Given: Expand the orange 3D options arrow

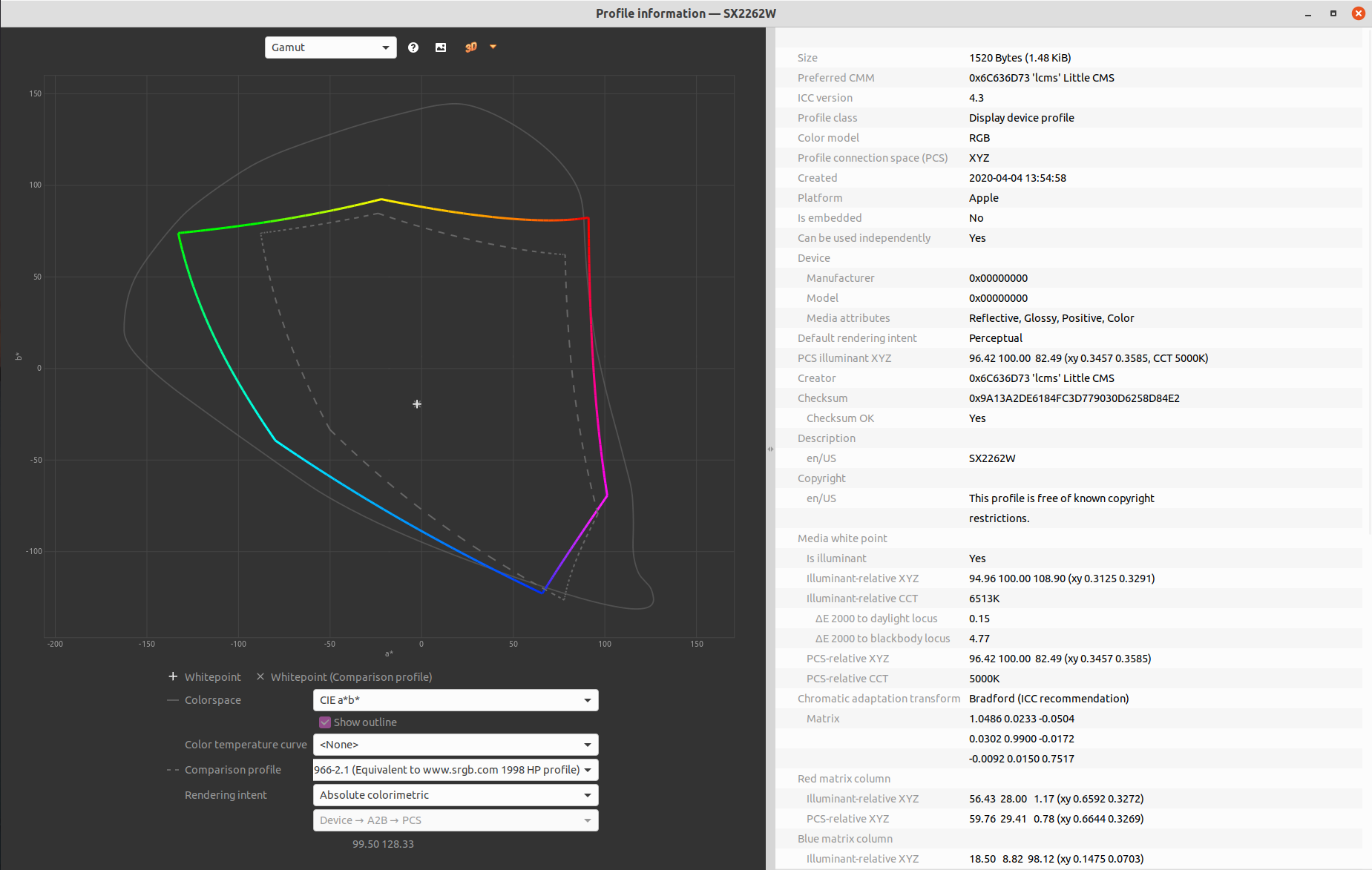Looking at the screenshot, I should (493, 47).
